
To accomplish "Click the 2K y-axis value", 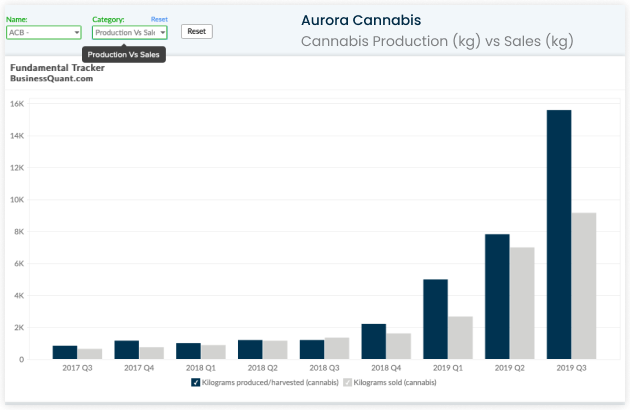I will click(19, 328).
